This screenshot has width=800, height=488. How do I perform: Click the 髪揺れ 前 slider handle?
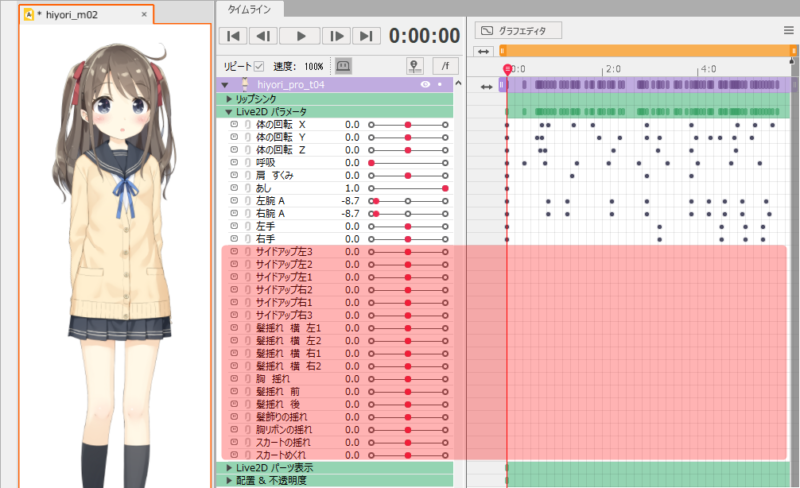[408, 392]
